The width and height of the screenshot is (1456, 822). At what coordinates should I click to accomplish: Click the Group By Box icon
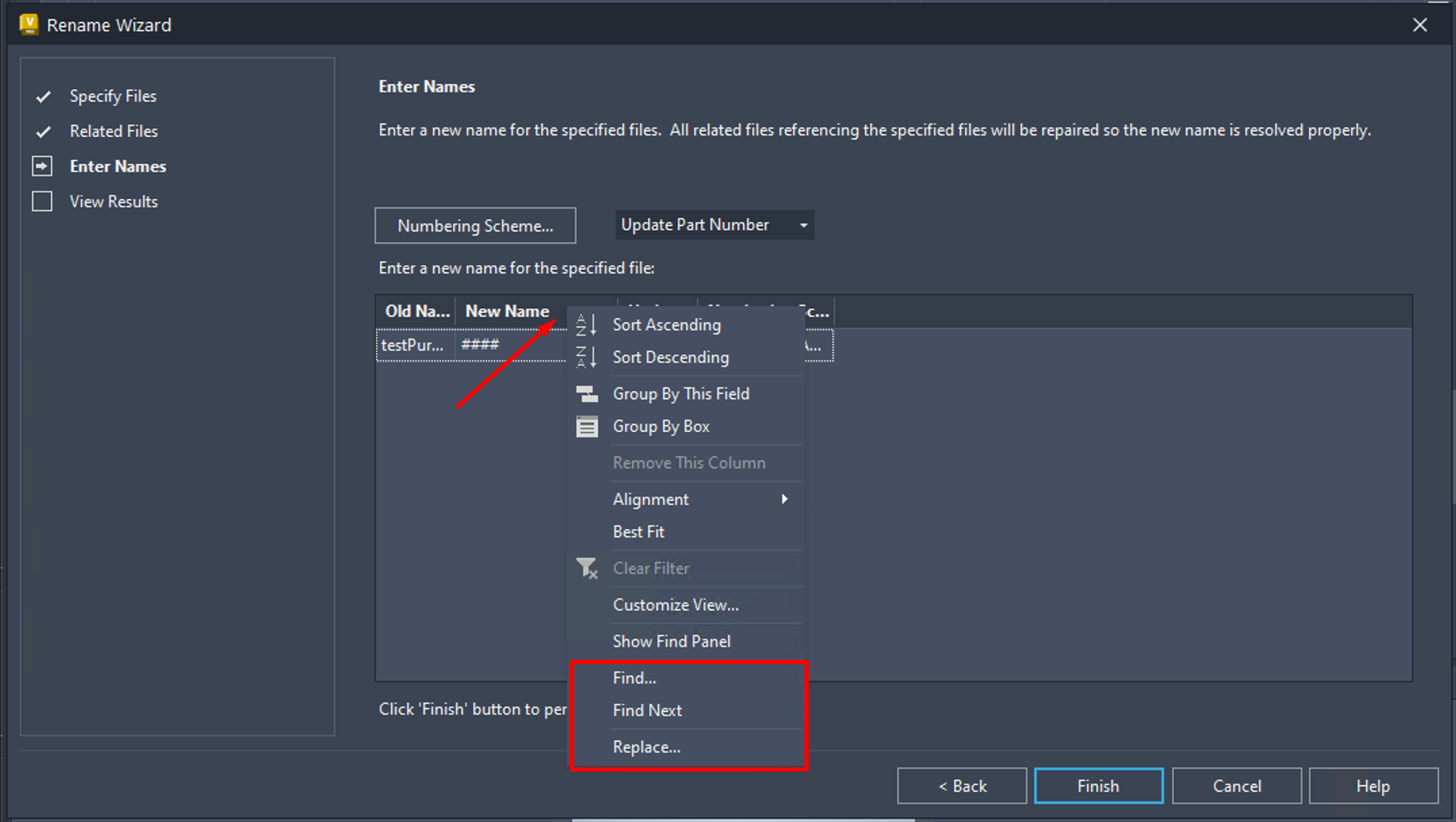tap(586, 426)
